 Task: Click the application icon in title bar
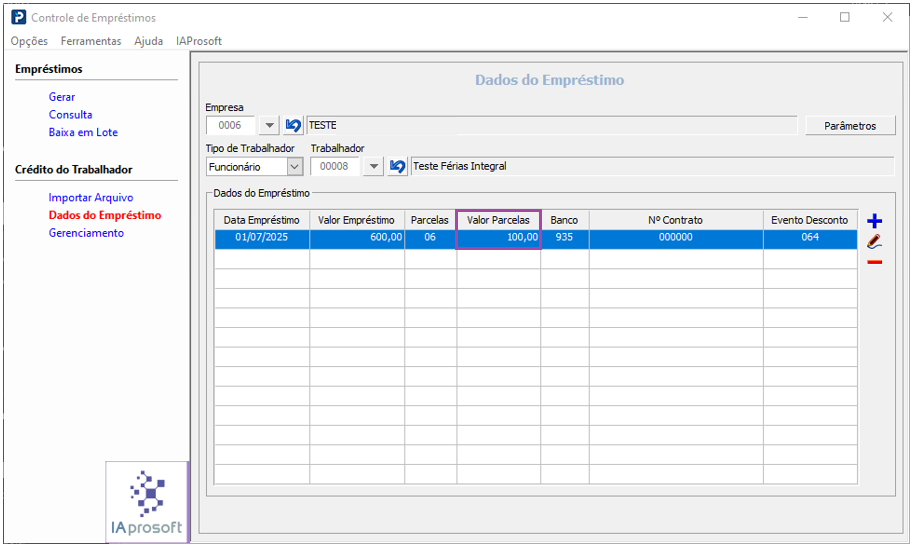pos(18,17)
